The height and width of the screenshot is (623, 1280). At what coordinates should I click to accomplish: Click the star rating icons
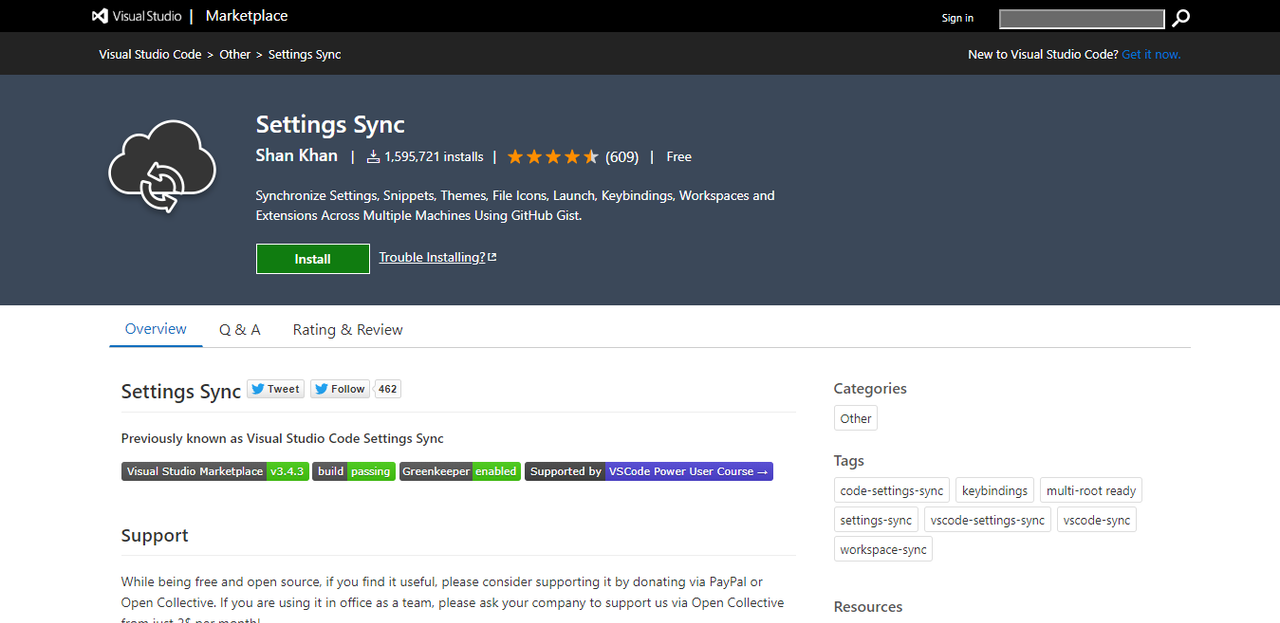pos(552,157)
